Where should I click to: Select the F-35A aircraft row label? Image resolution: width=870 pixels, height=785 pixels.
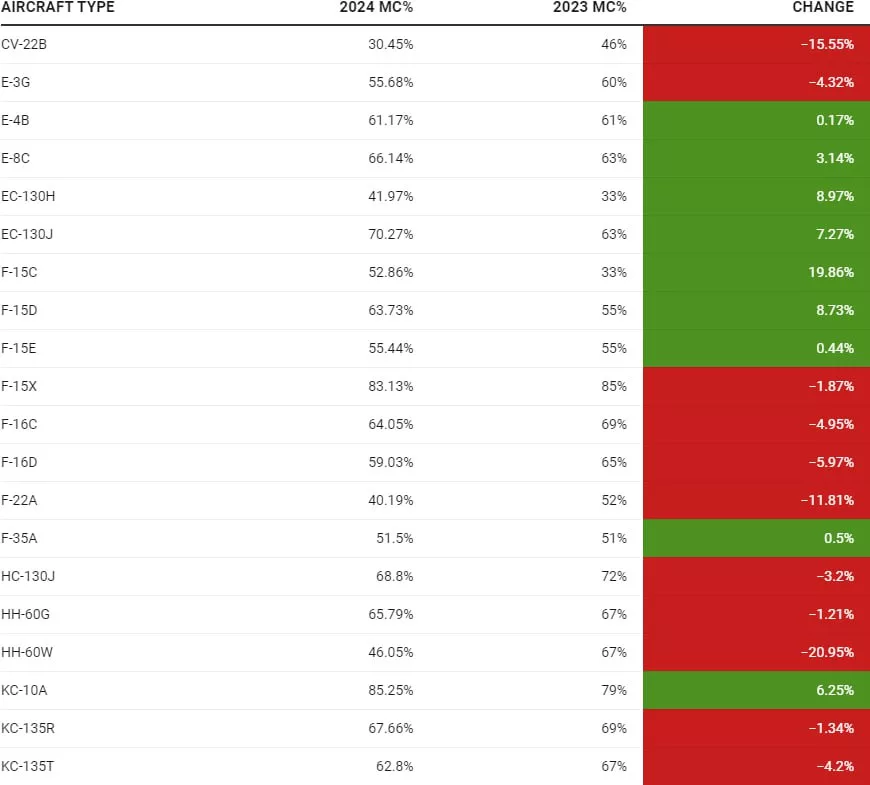[x=19, y=538]
